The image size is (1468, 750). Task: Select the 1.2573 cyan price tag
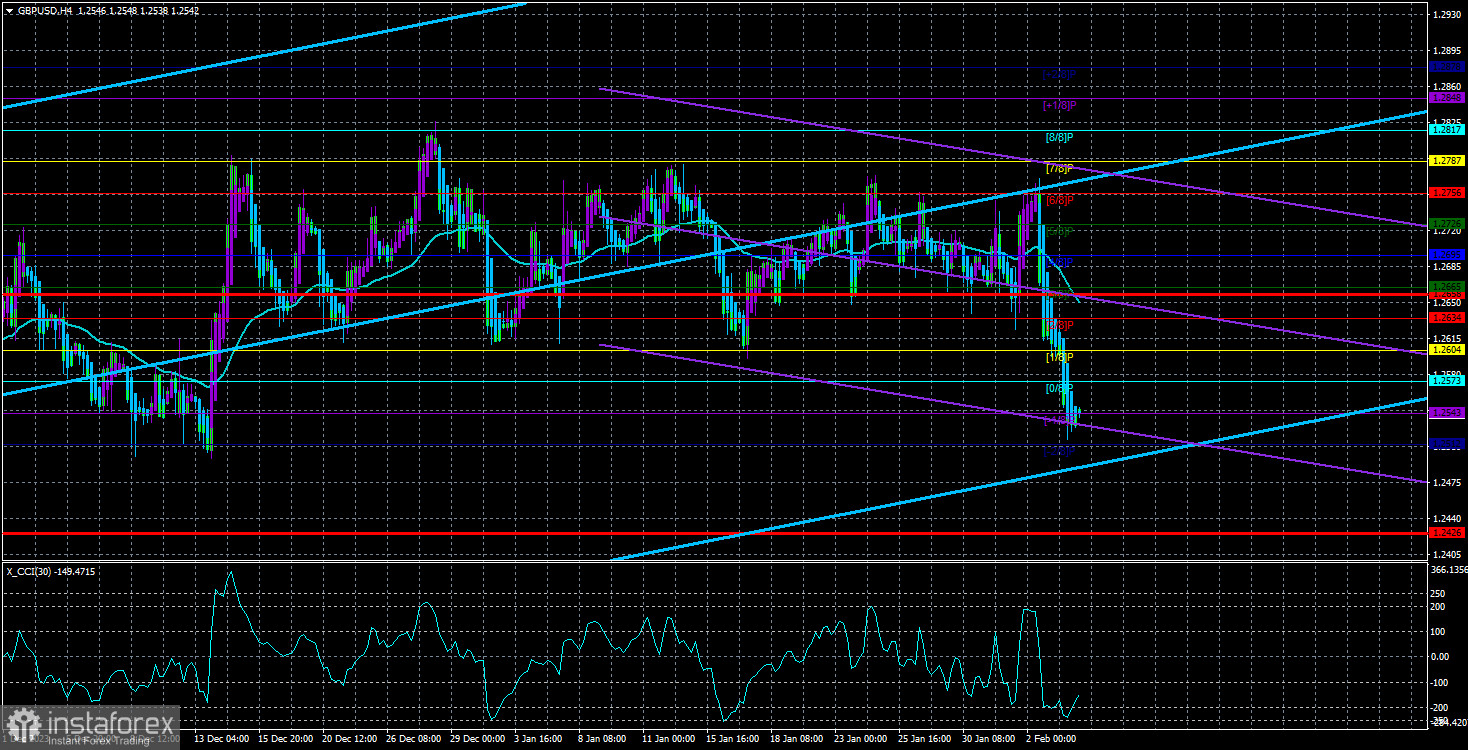point(1447,381)
